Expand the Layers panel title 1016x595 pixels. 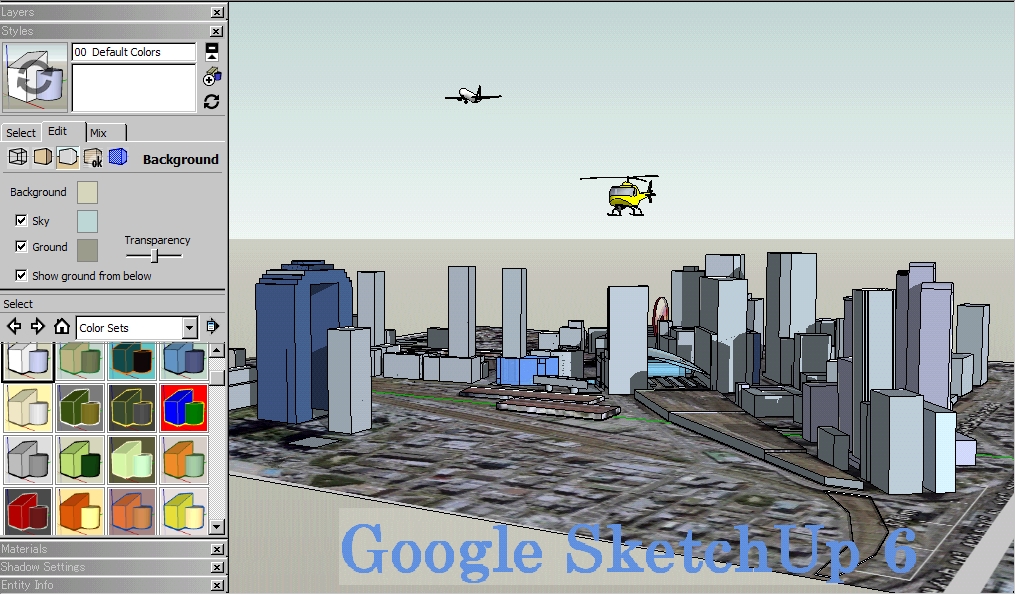(x=17, y=12)
